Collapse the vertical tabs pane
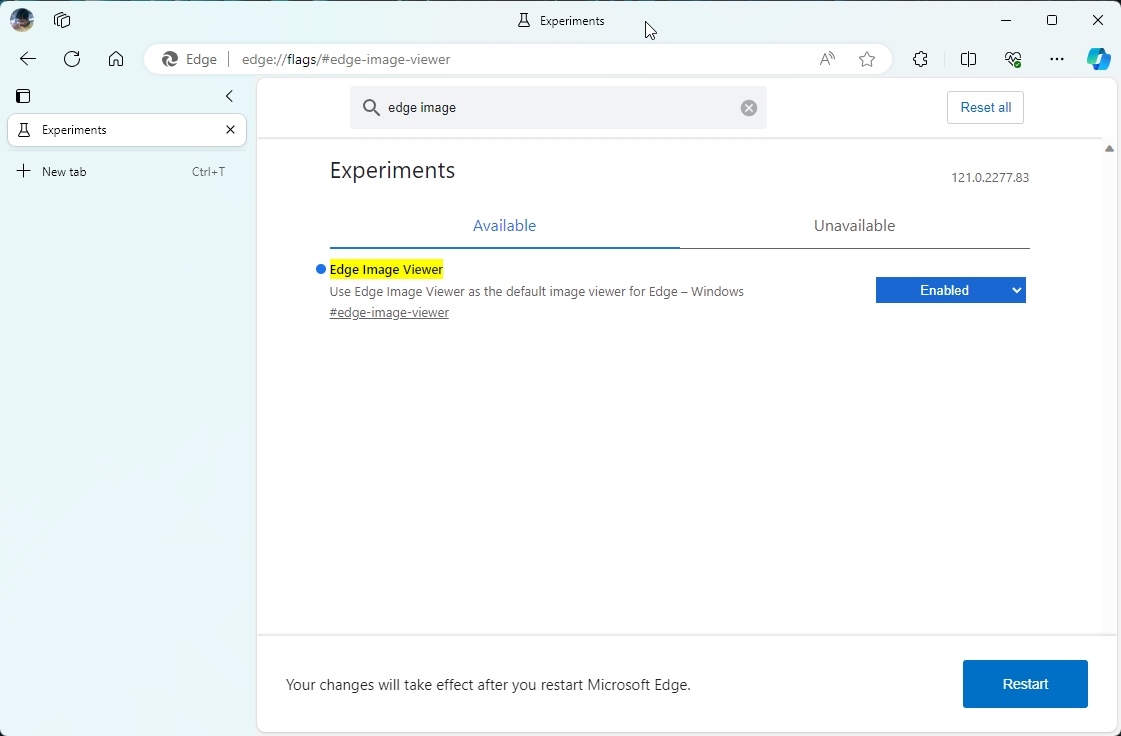The width and height of the screenshot is (1121, 736). [x=229, y=96]
